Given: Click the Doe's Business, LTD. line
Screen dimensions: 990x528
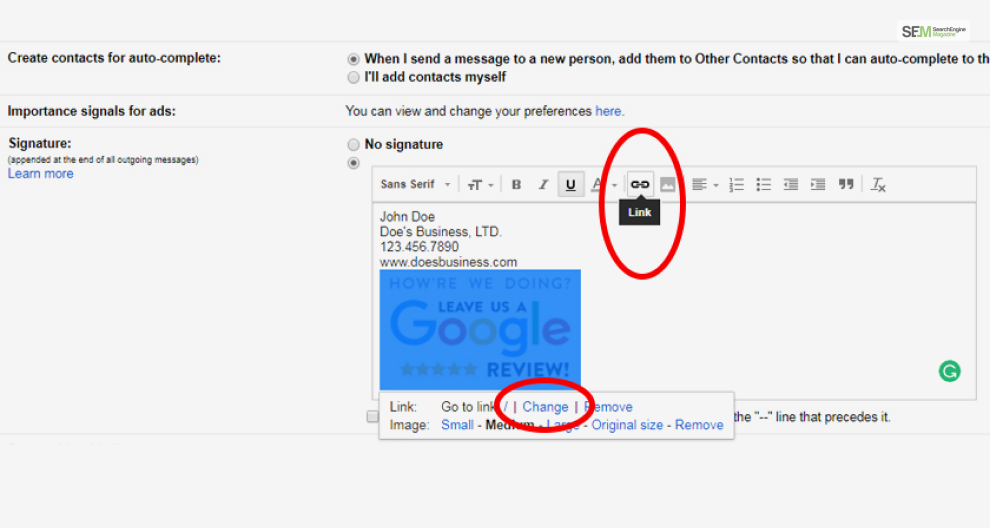Looking at the screenshot, I should [x=441, y=232].
